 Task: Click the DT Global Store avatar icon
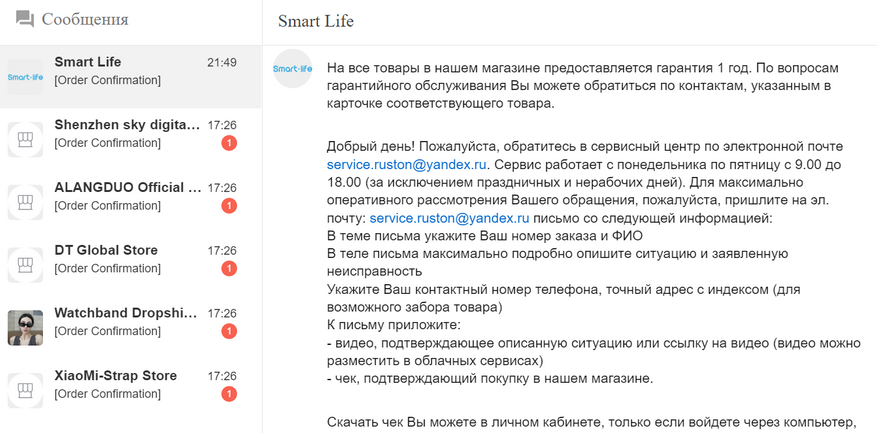pyautogui.click(x=25, y=265)
